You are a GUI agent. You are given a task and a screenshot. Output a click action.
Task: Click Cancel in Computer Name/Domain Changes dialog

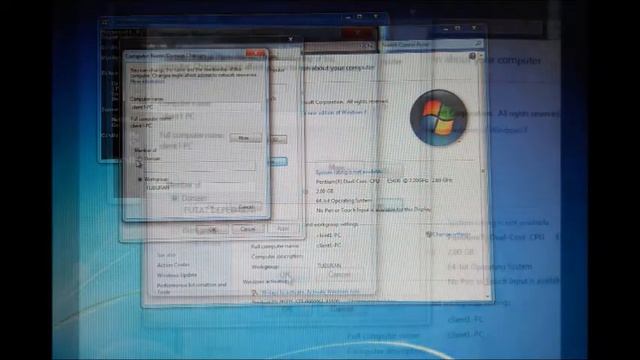[x=246, y=207]
